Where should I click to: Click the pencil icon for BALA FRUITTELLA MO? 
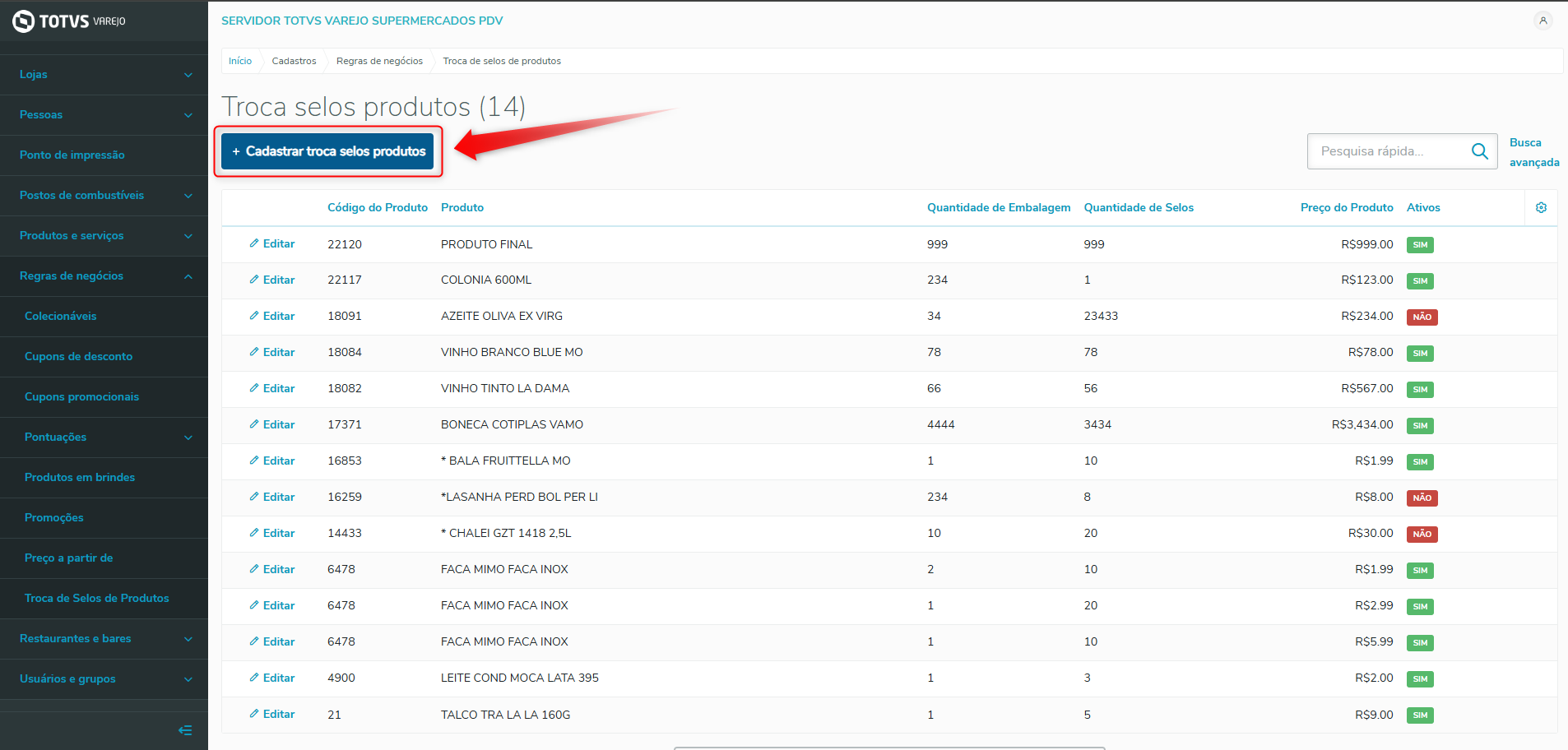(254, 461)
